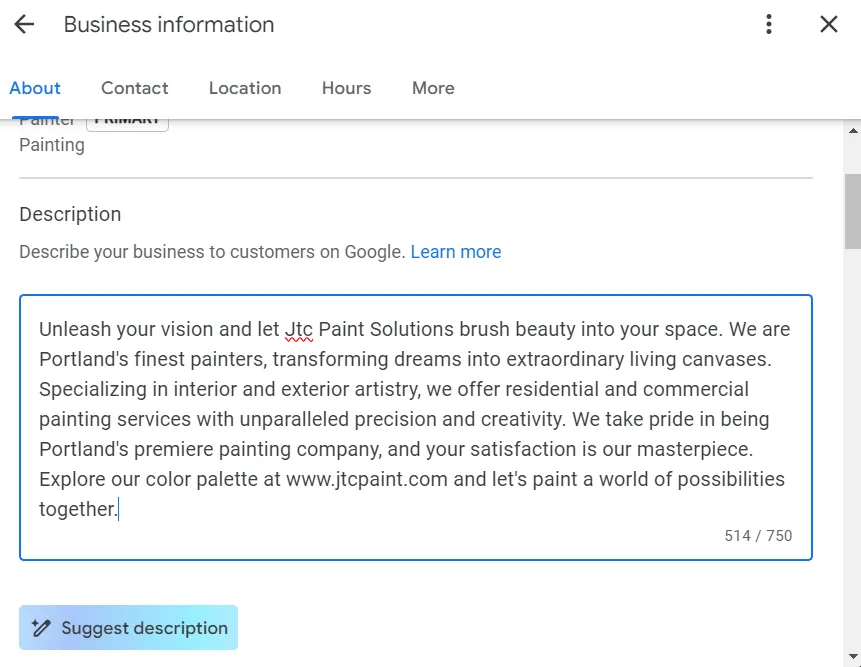Close the Business information dialog
The image size is (861, 667).
click(829, 24)
